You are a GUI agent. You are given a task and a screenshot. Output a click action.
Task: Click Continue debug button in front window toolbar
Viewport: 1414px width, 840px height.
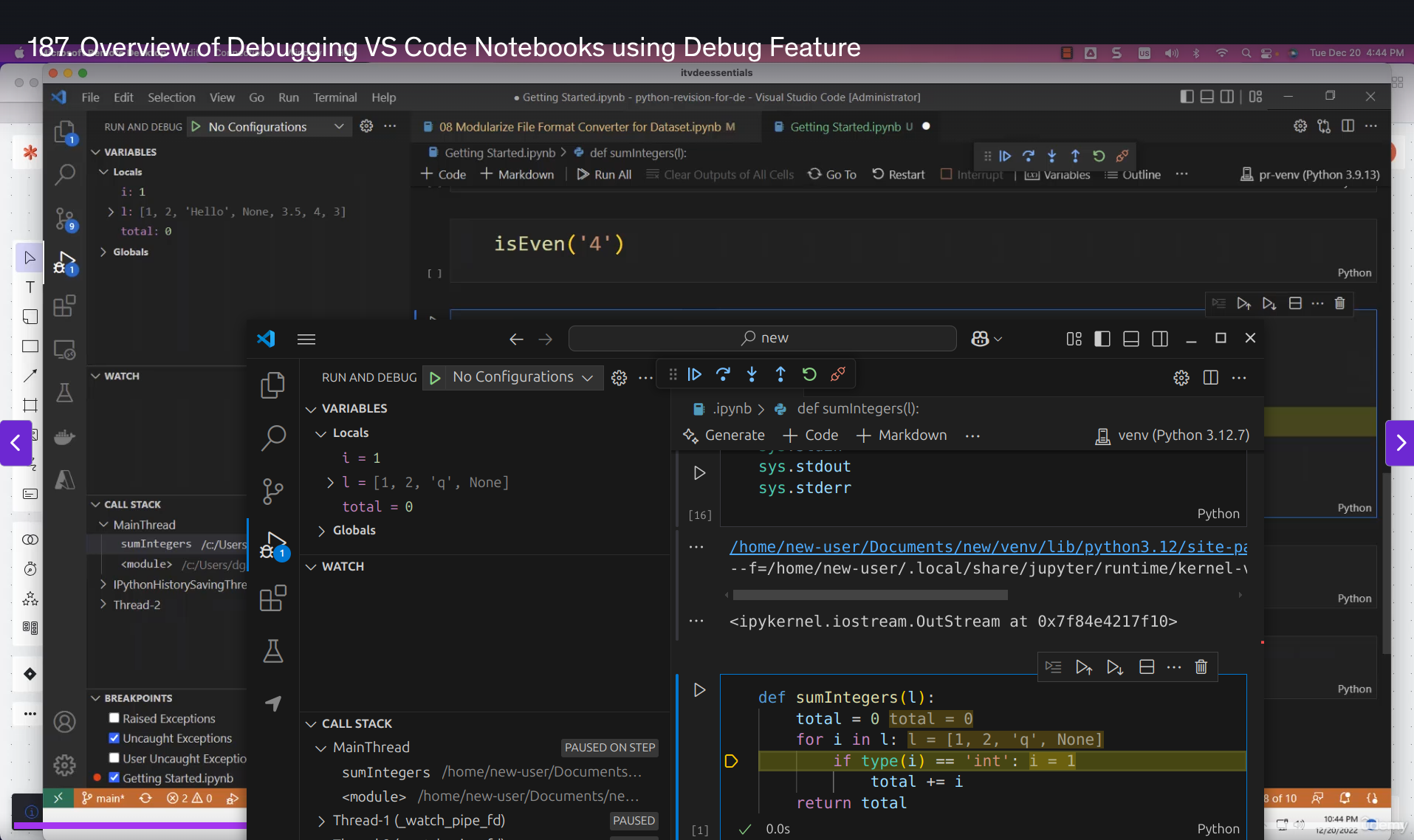pos(694,374)
